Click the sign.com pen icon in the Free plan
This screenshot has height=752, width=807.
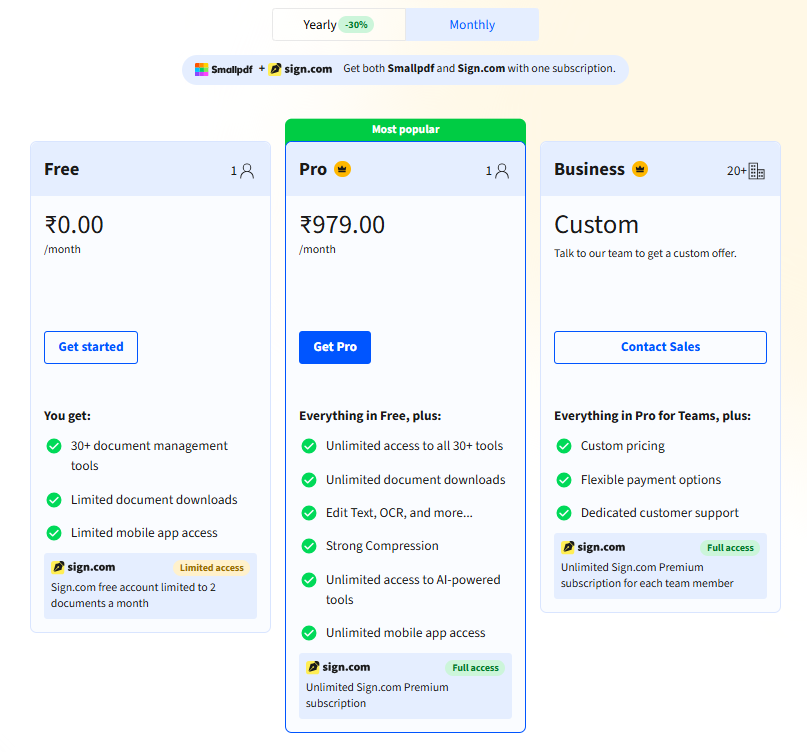pyautogui.click(x=58, y=567)
